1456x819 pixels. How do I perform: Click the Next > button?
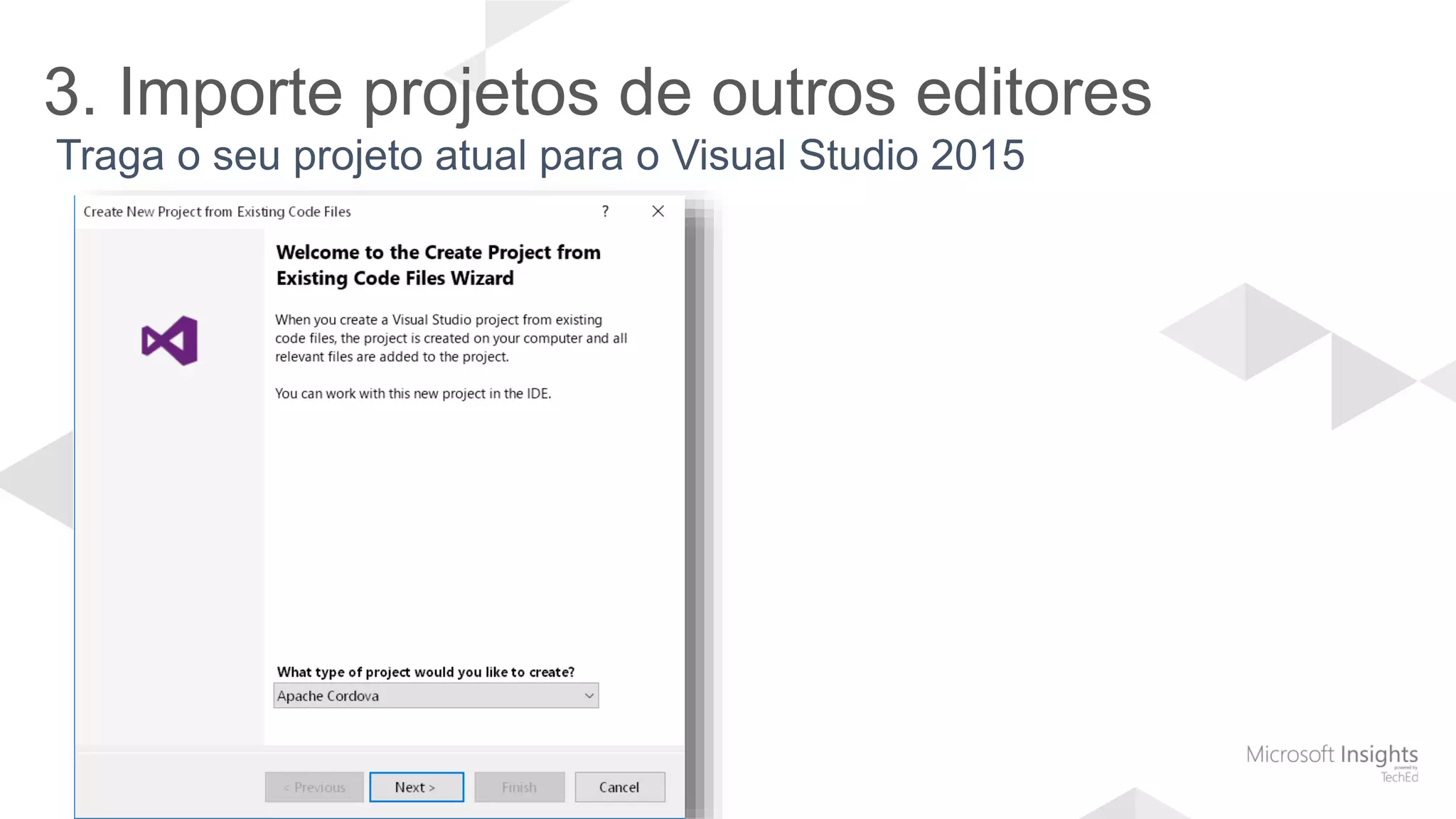[417, 787]
